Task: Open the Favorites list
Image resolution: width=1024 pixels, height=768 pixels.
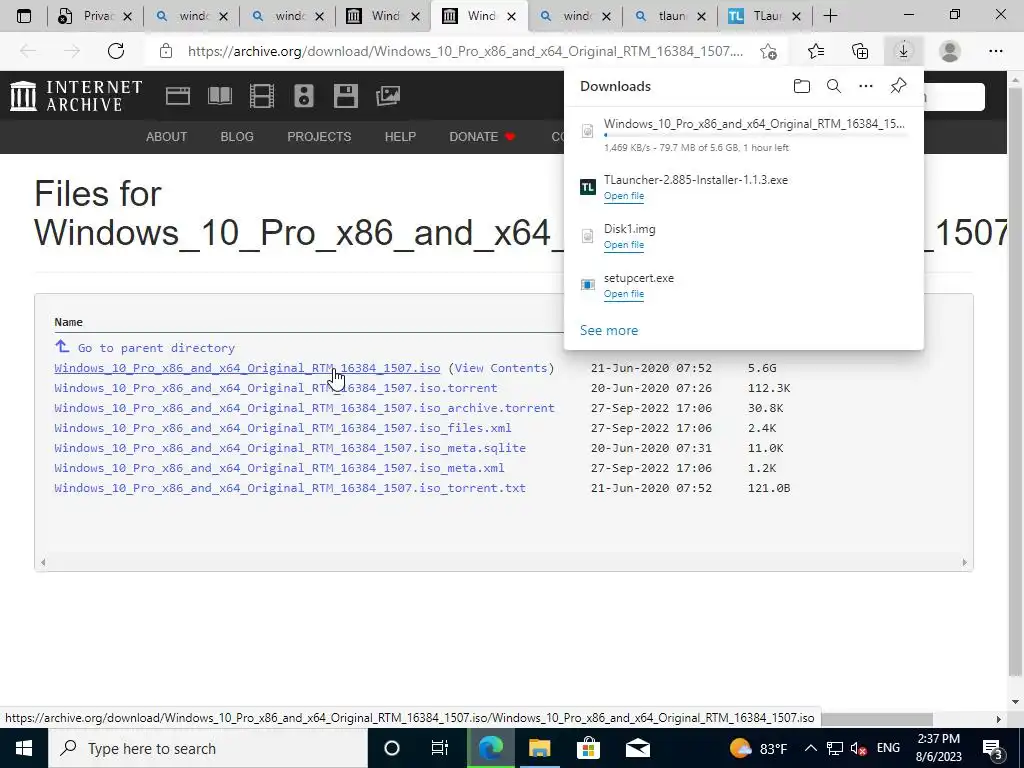Action: 816,51
